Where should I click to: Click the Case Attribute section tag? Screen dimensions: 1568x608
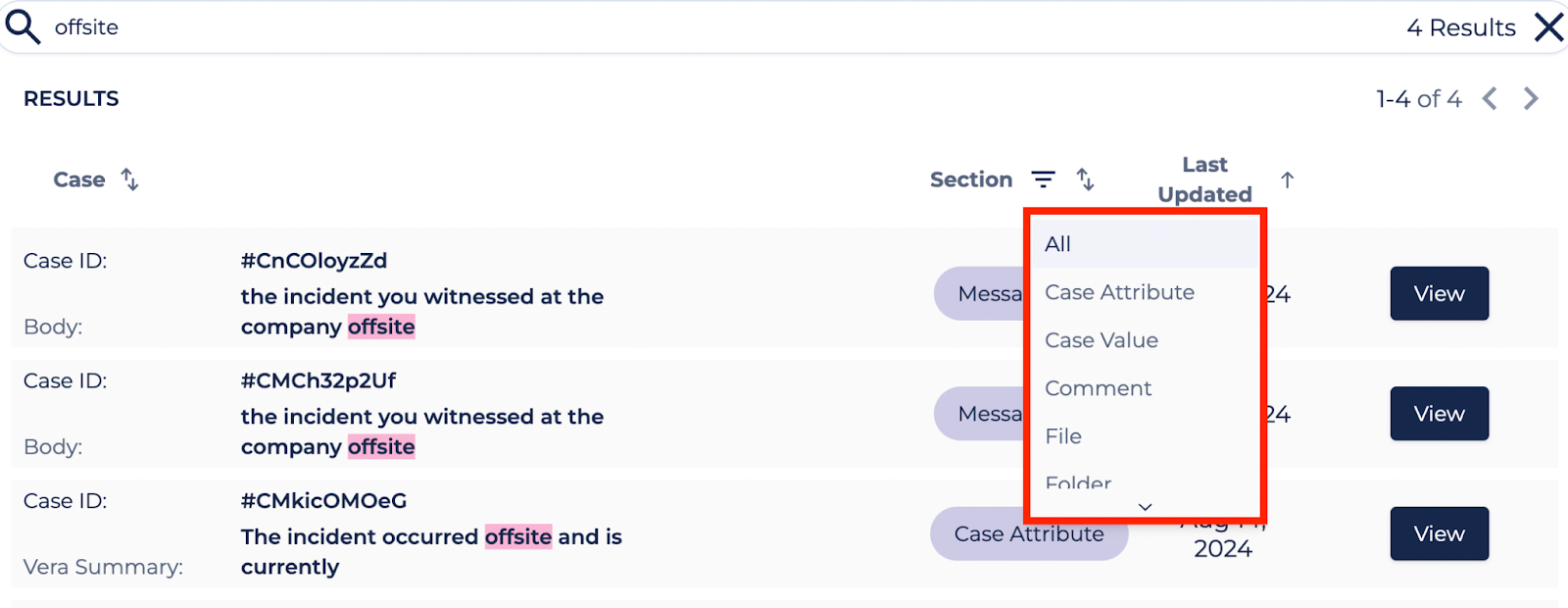pyautogui.click(x=1029, y=534)
